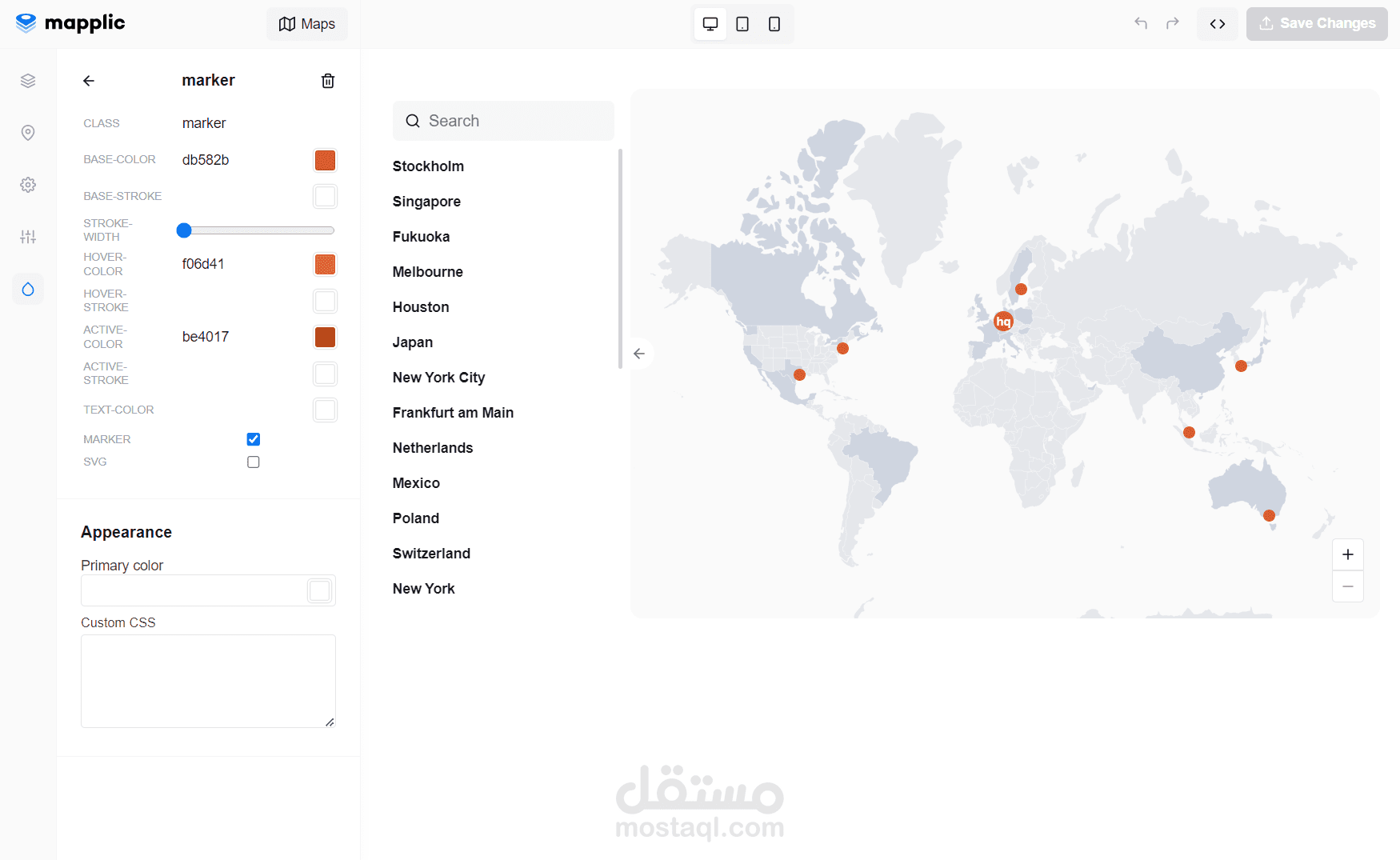Click the Melbourne map marker in Australia
Viewport: 1400px width, 860px height.
click(x=1269, y=516)
